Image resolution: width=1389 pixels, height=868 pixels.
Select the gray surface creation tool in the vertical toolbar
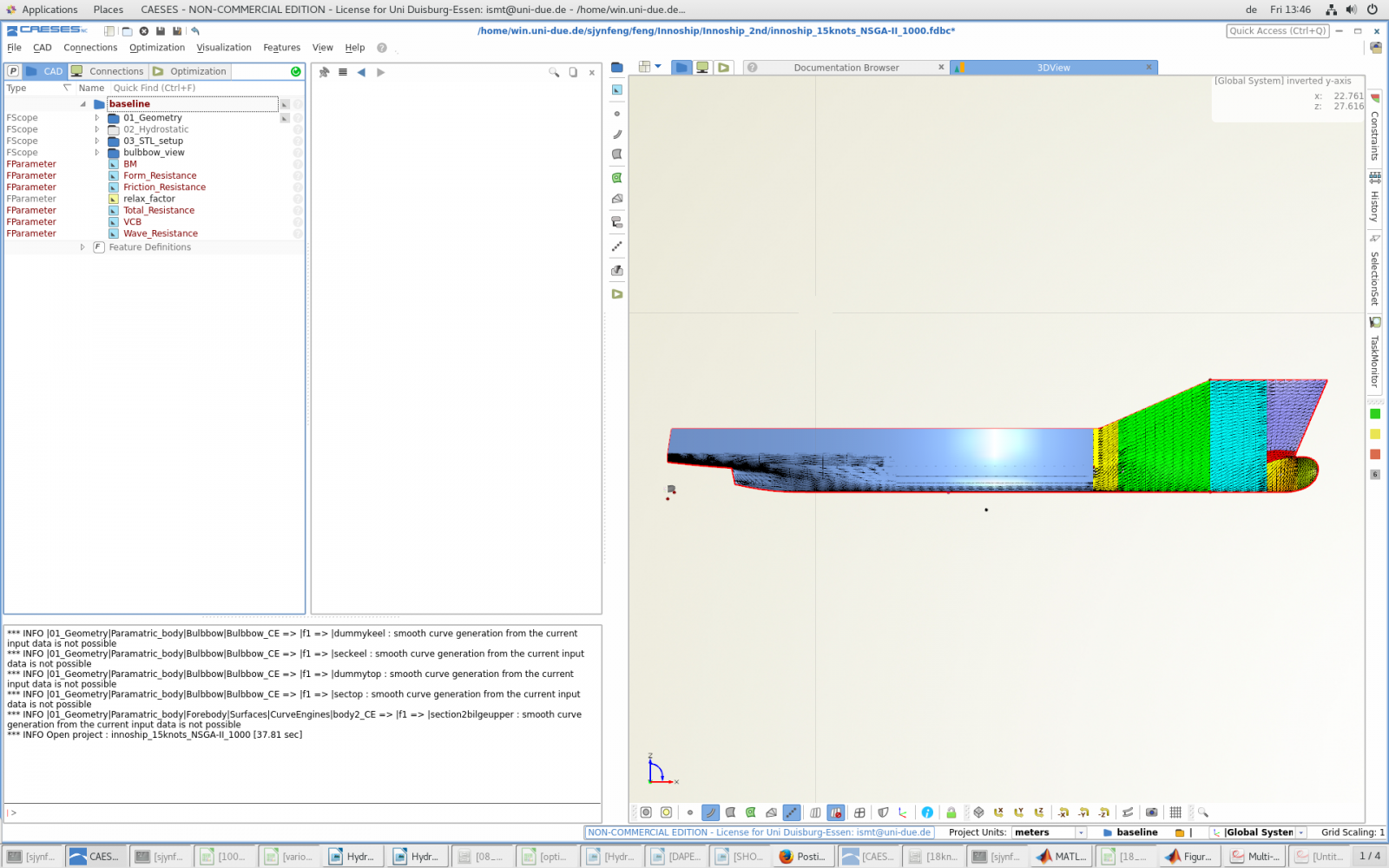(617, 154)
